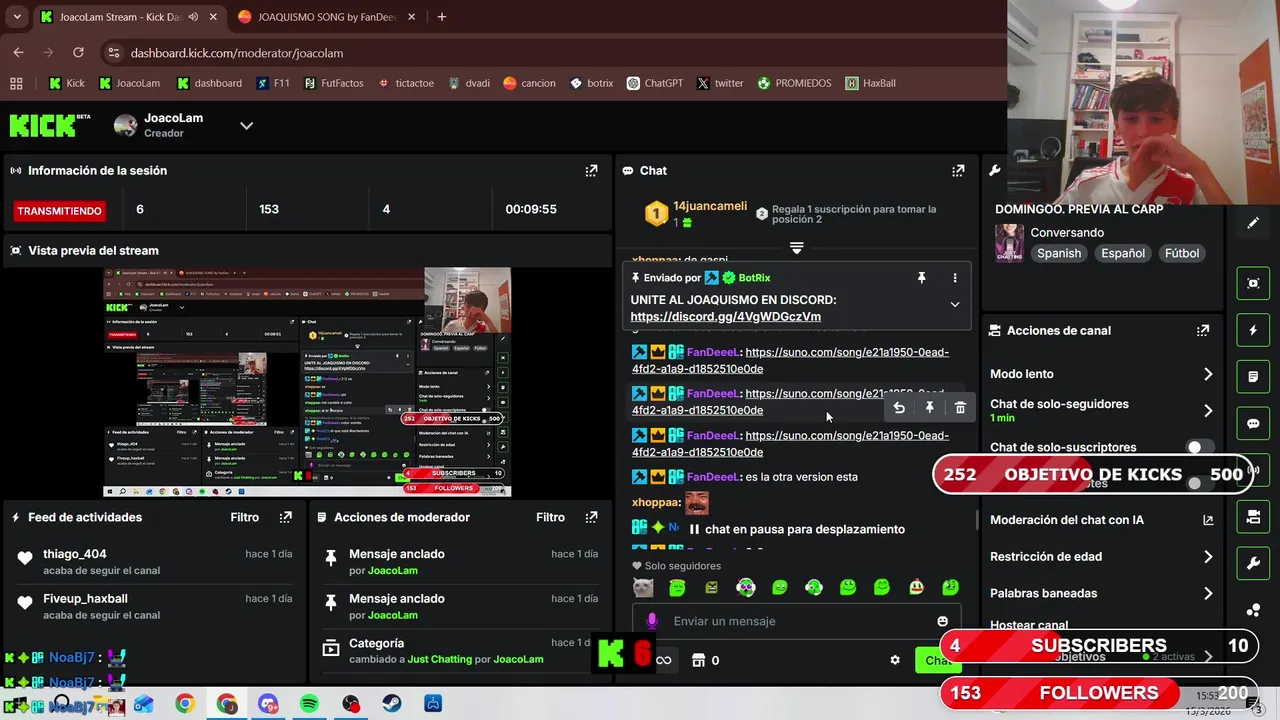The width and height of the screenshot is (1280, 720).
Task: Open the Acciones de moderador Filtro dropdown
Action: coord(550,517)
